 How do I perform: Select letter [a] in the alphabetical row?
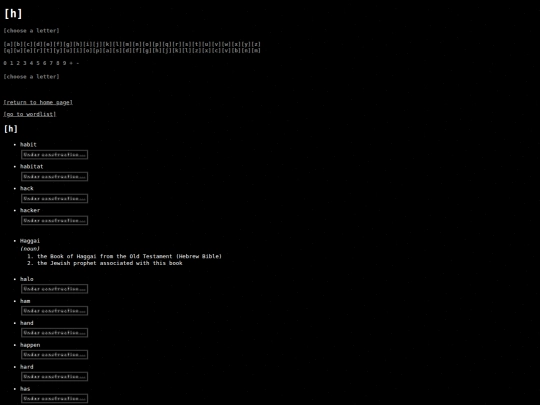pyautogui.click(x=8, y=44)
